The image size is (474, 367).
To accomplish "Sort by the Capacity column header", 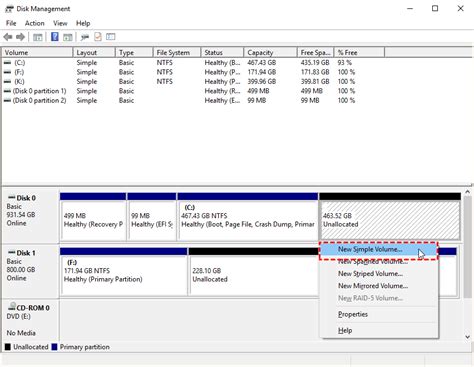I will [270, 52].
